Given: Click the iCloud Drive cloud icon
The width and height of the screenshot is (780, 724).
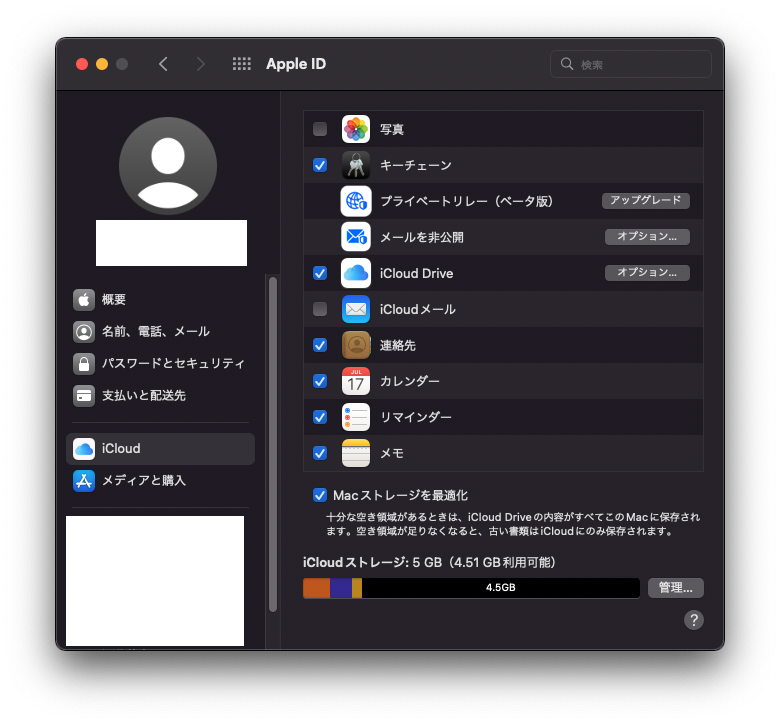Looking at the screenshot, I should click(x=356, y=273).
